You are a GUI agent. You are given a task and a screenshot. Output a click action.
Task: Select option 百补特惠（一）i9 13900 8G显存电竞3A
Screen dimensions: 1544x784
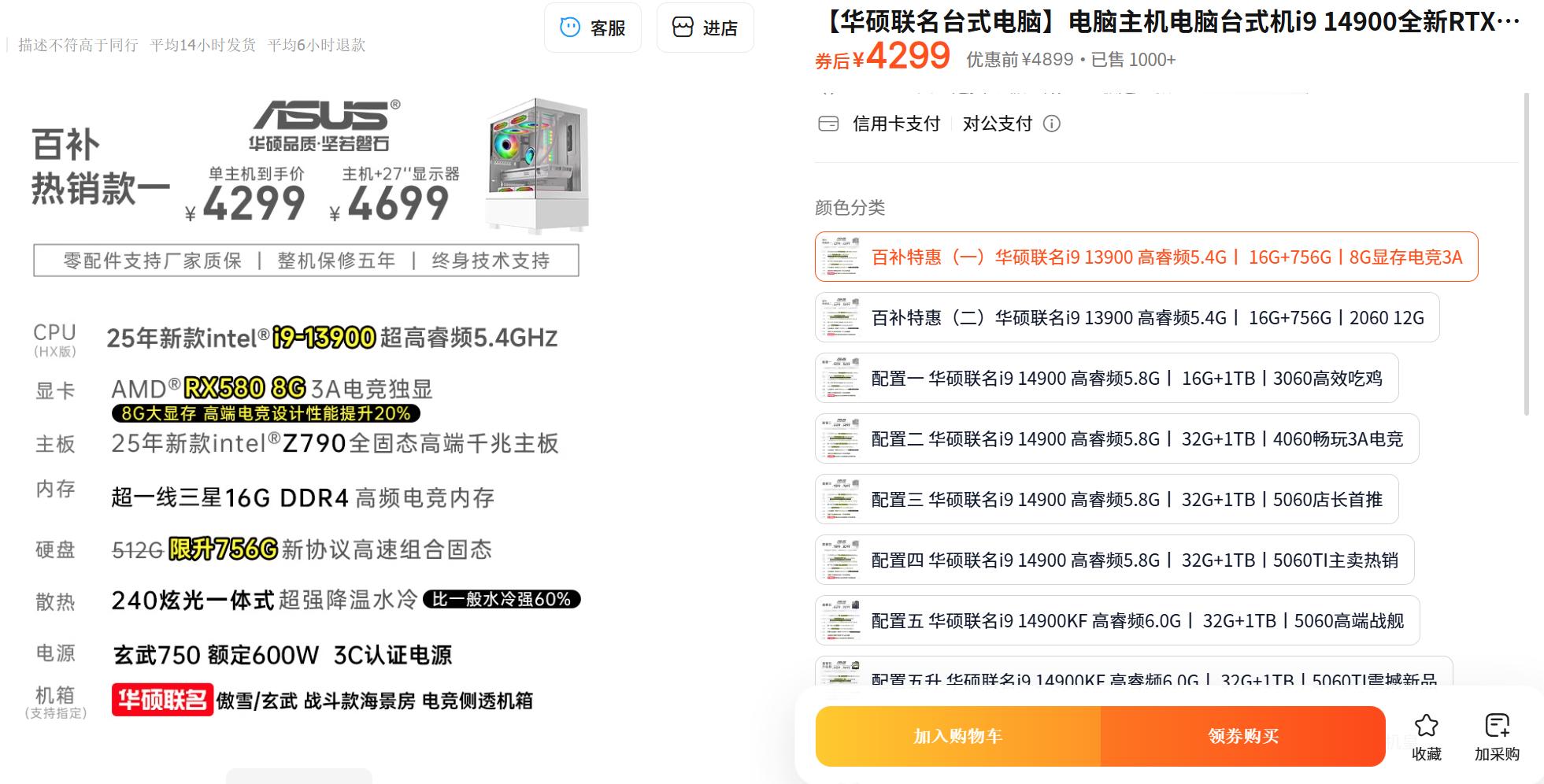click(x=1146, y=257)
